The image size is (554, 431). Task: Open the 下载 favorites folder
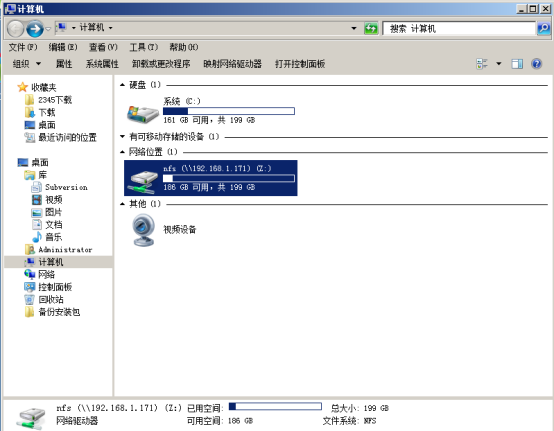40,113
